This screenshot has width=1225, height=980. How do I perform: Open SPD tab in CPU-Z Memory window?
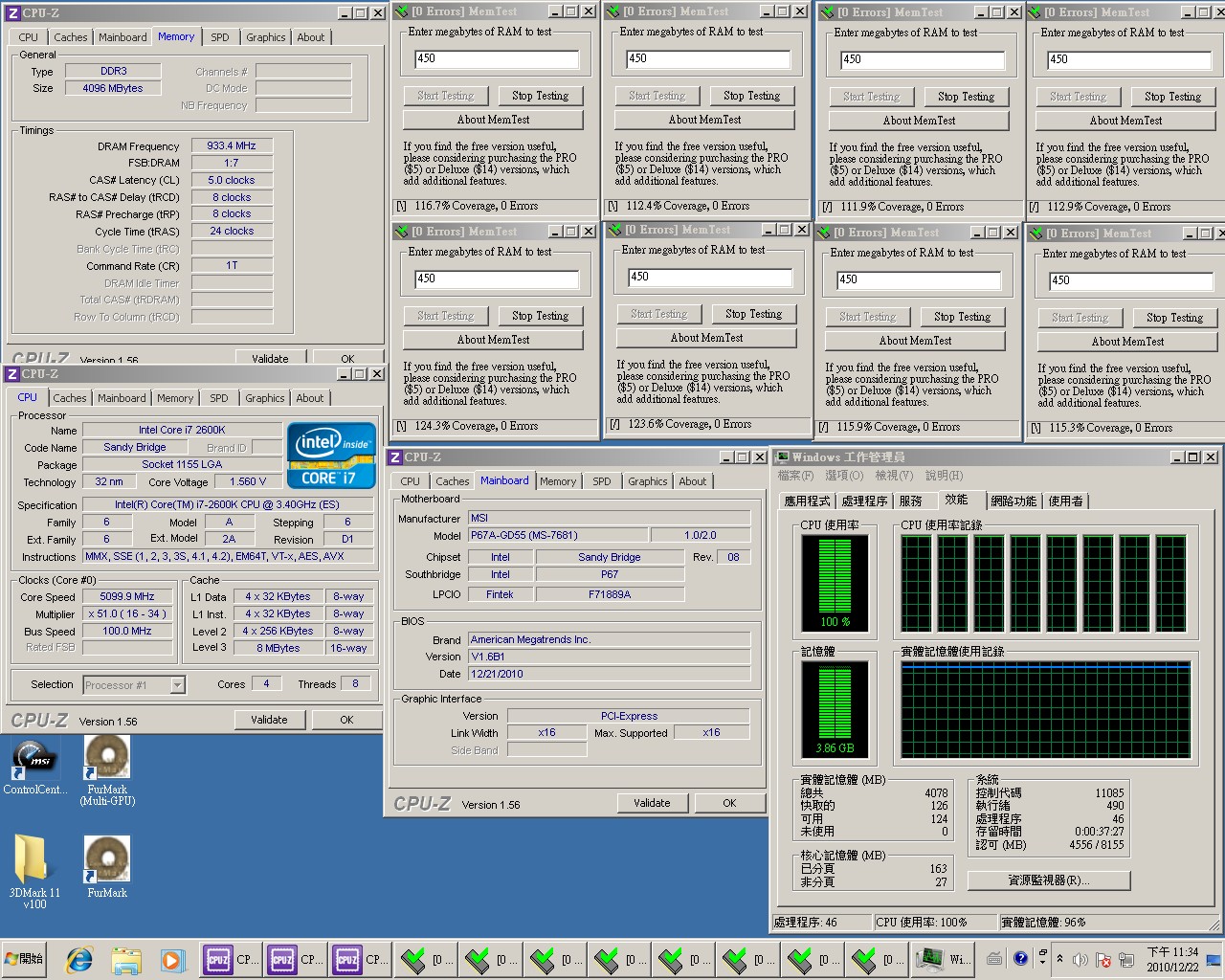tap(220, 37)
